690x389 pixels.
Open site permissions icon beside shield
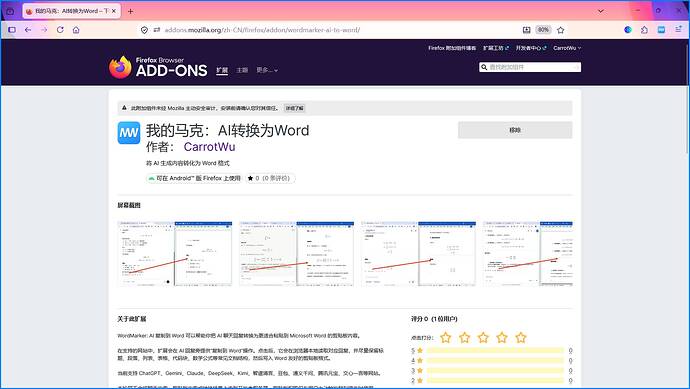(157, 30)
